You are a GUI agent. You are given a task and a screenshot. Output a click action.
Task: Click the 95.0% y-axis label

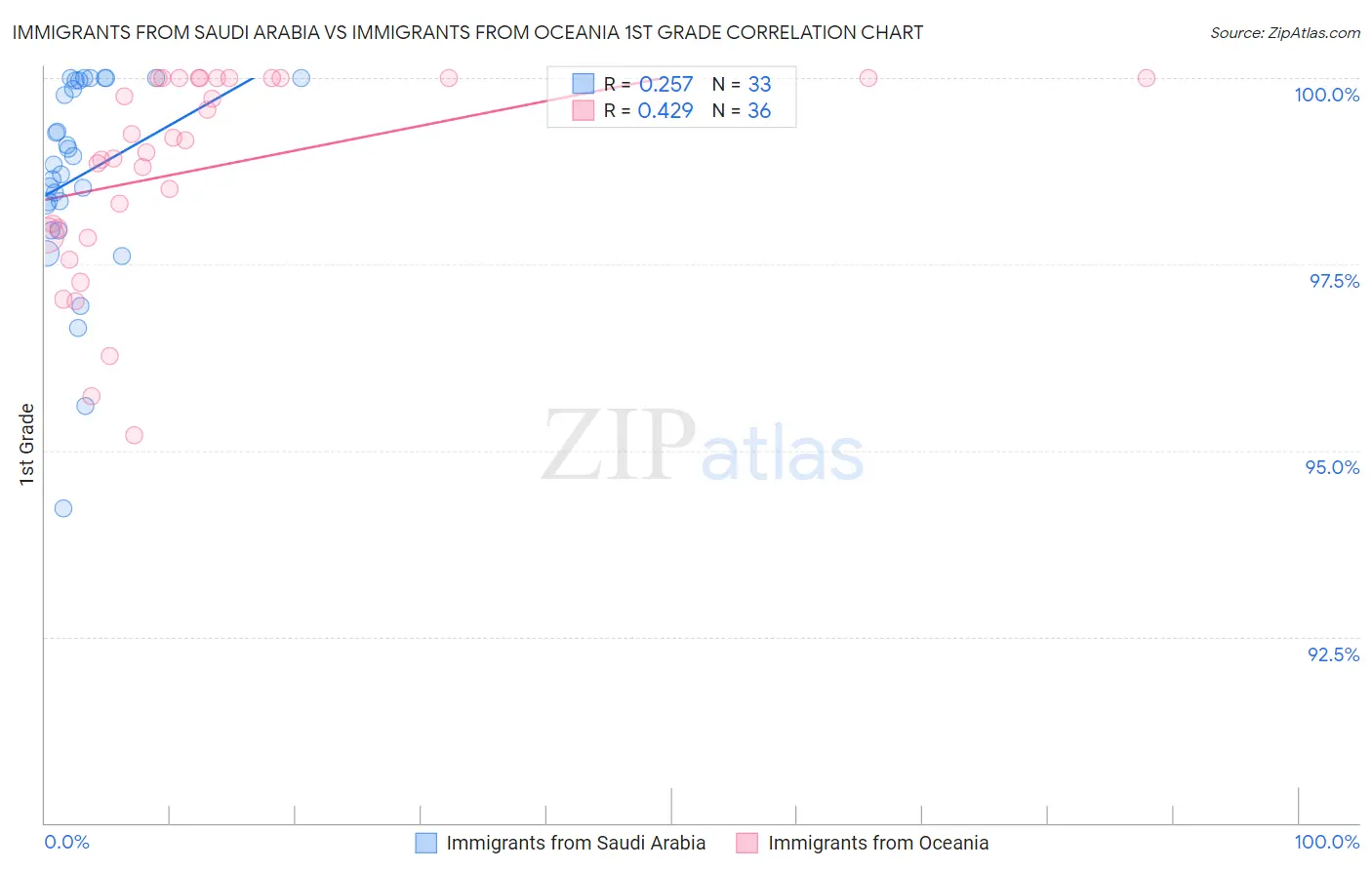[x=1332, y=467]
